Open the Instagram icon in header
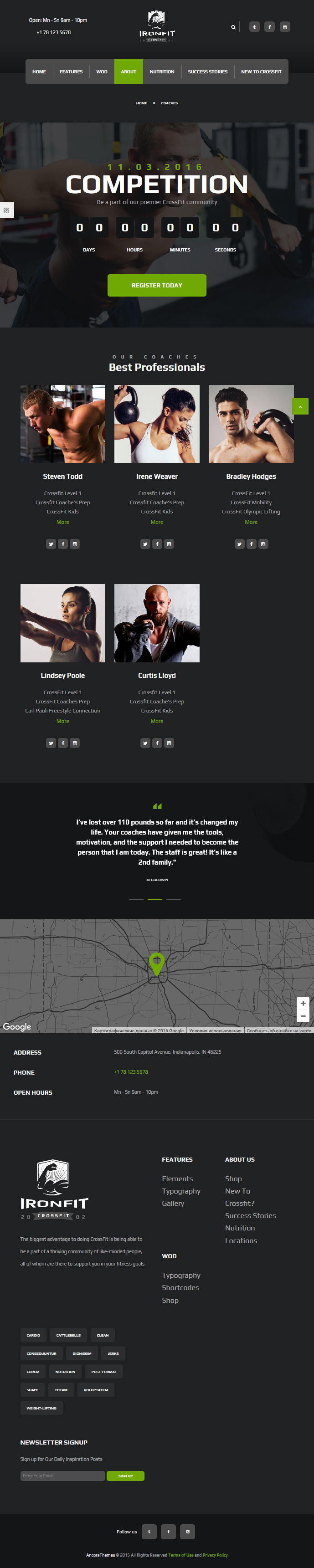 pyautogui.click(x=285, y=27)
